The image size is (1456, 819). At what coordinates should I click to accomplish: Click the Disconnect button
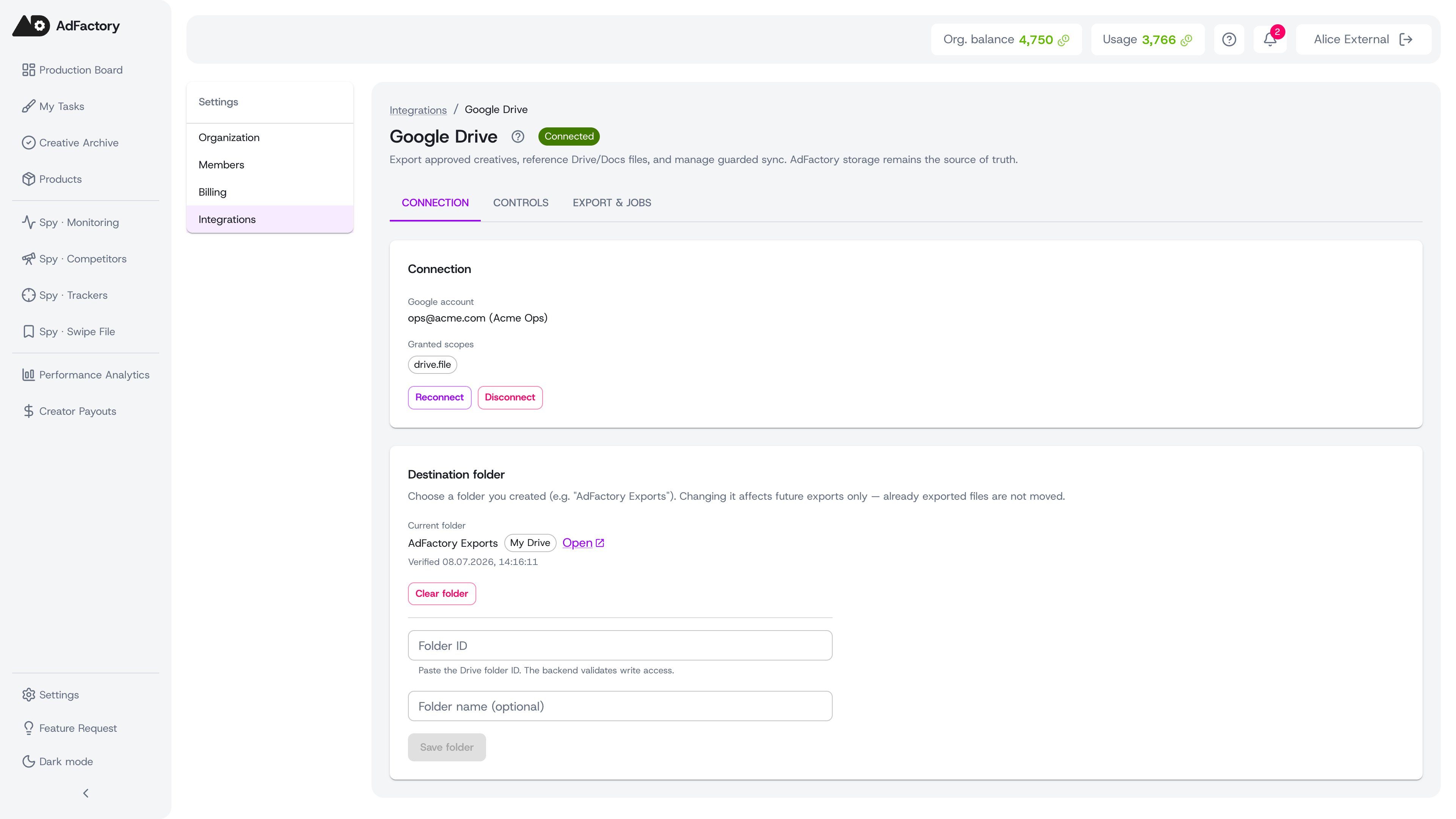coord(510,397)
